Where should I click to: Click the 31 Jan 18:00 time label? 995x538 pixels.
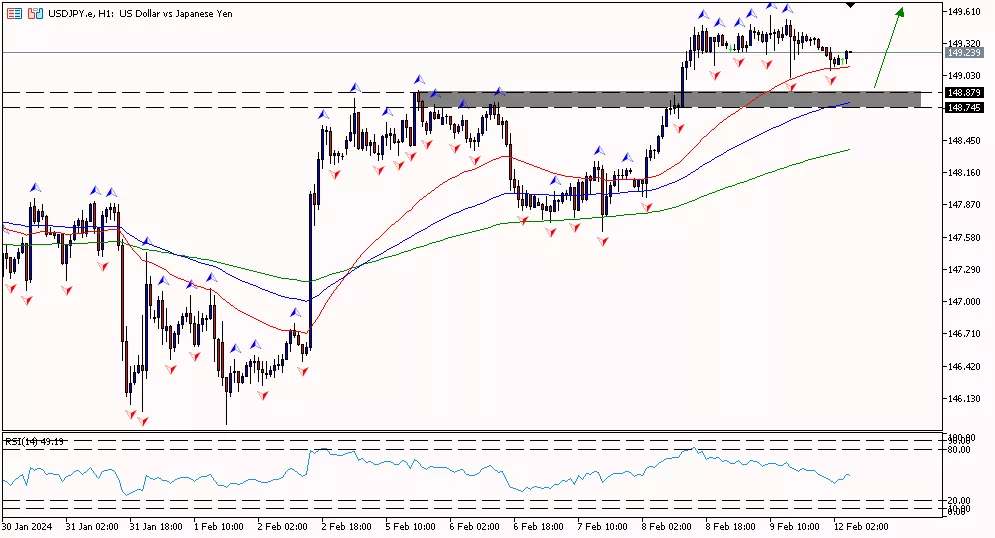click(x=156, y=527)
